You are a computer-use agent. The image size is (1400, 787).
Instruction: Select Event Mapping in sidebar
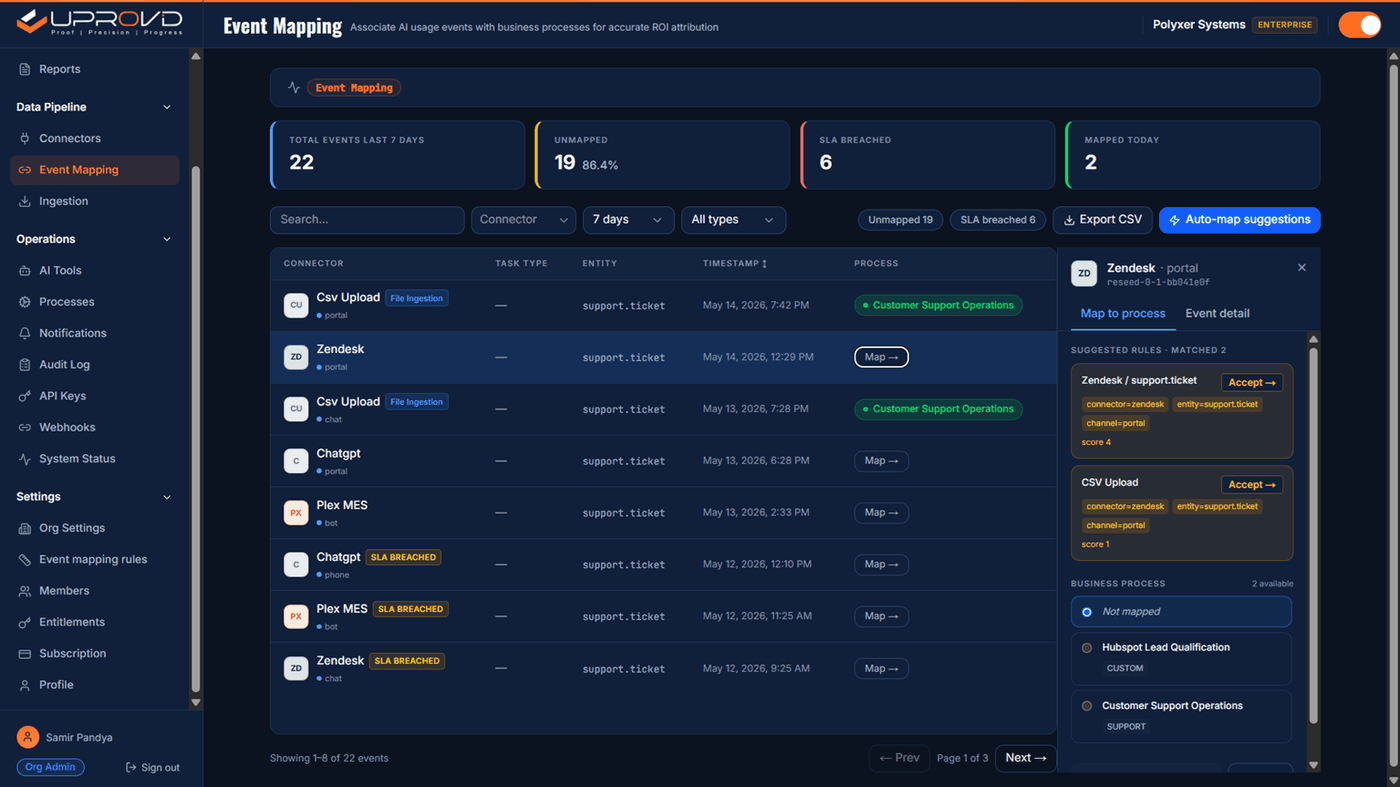pyautogui.click(x=95, y=170)
